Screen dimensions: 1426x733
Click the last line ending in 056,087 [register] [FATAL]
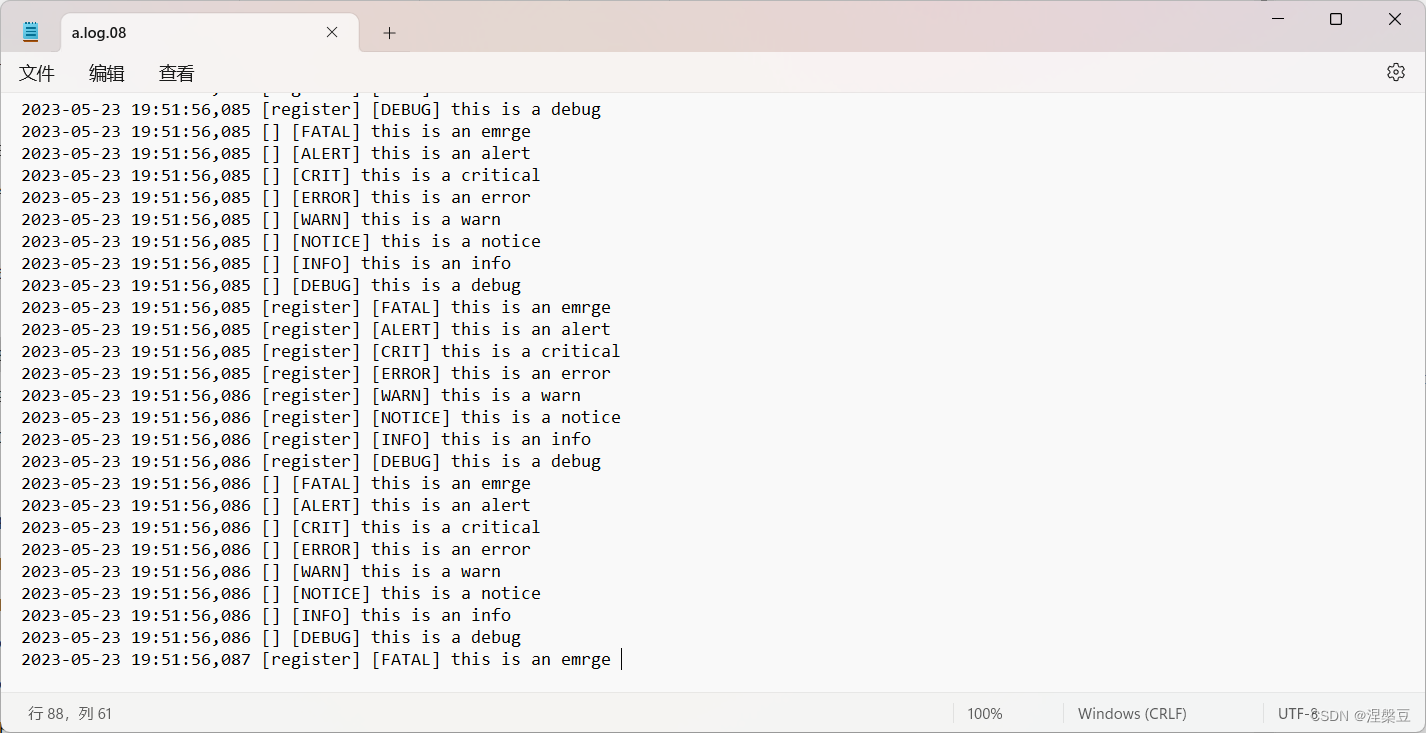316,659
